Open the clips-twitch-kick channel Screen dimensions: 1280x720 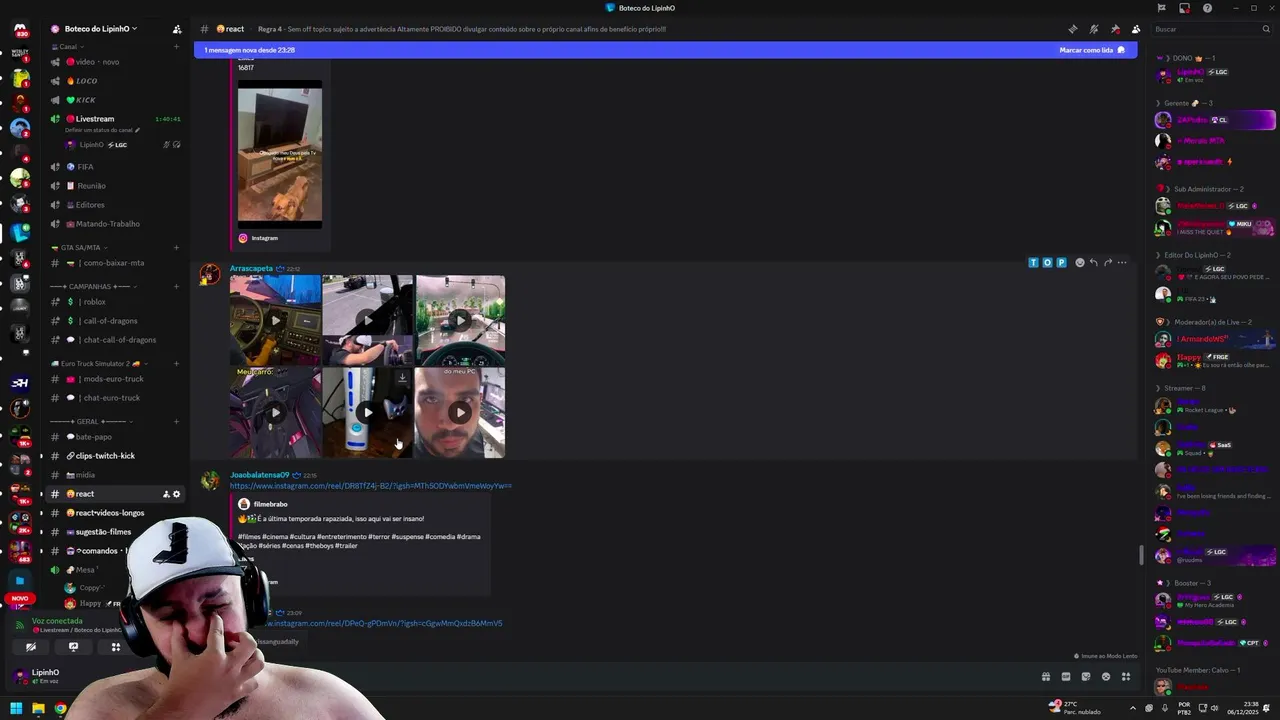115,456
